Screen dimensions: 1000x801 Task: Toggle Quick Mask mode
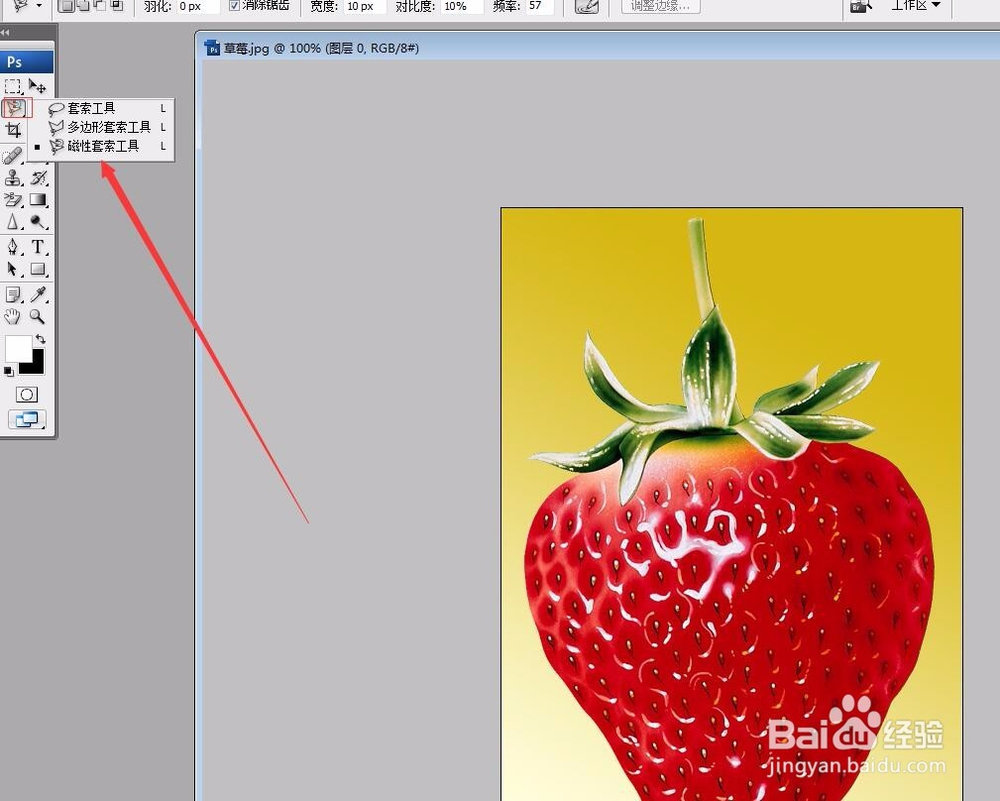26,395
